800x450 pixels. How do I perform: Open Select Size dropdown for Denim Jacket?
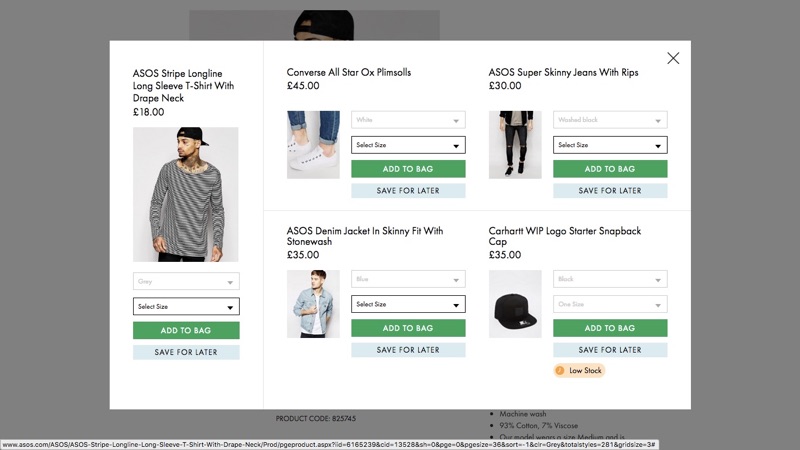coord(408,304)
